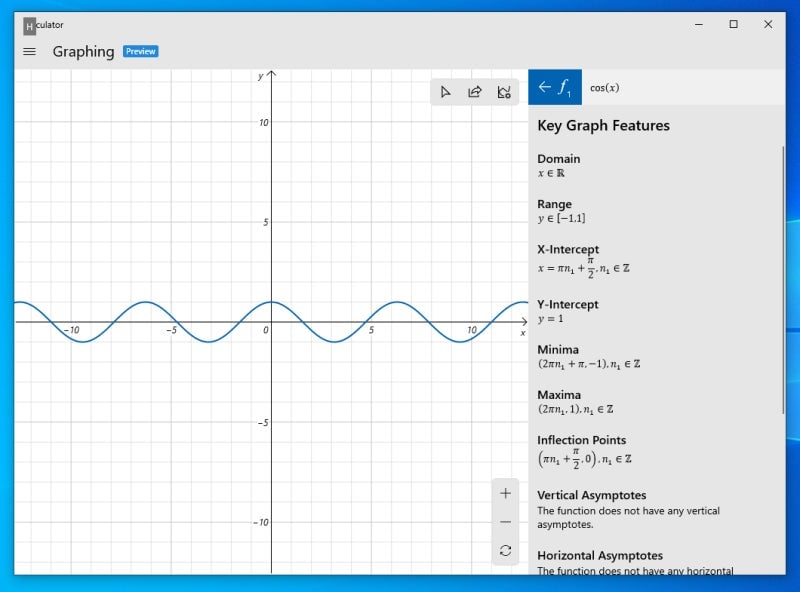Click the Calculator app icon in title bar

coord(29,25)
